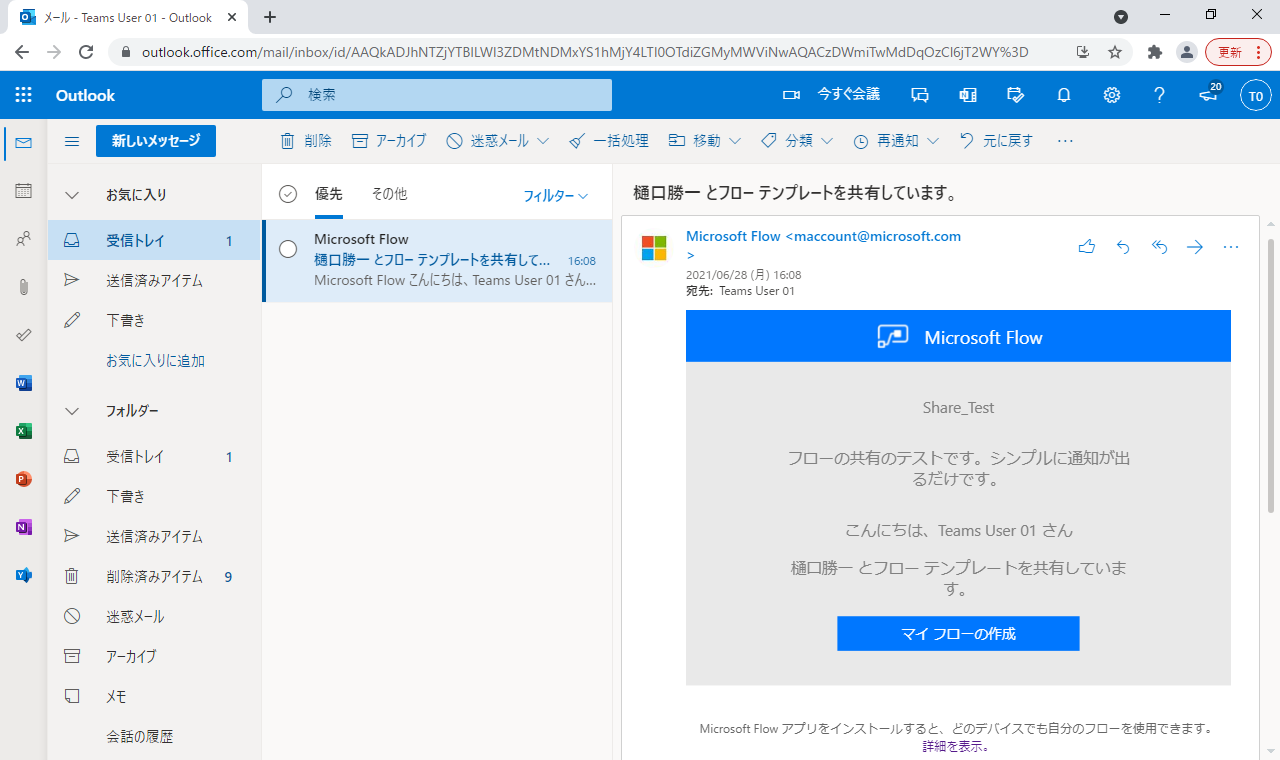This screenshot has height=760, width=1280.
Task: Open the notifications bell
Action: point(1064,95)
